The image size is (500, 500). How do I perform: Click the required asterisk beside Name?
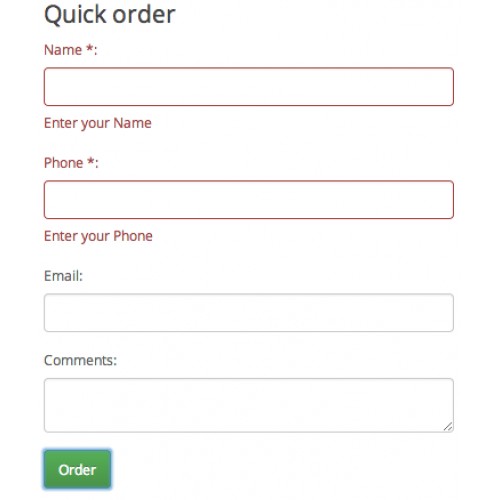[x=90, y=49]
